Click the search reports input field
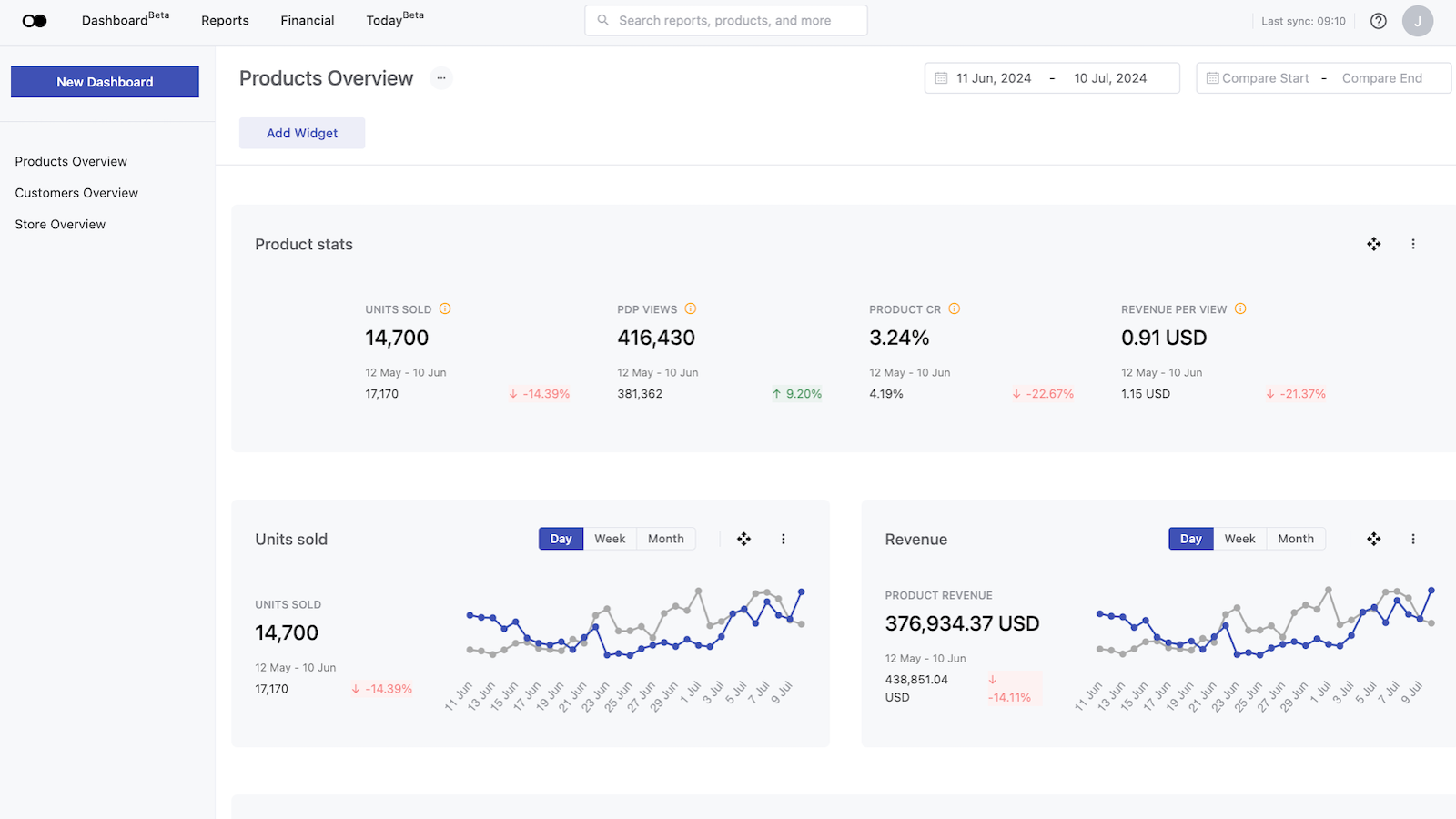Image resolution: width=1456 pixels, height=819 pixels. pyautogui.click(x=725, y=21)
